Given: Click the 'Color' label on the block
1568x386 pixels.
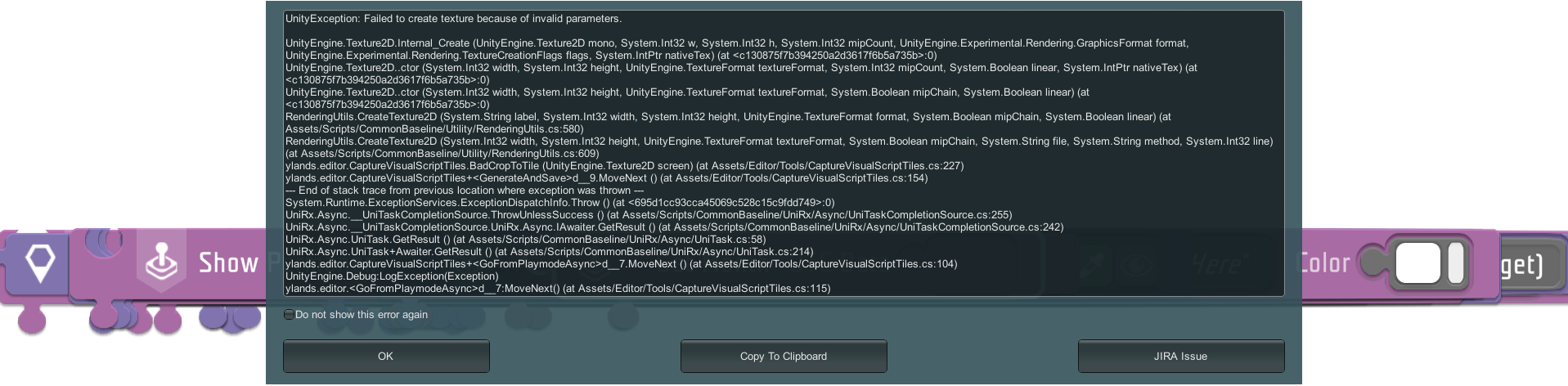Looking at the screenshot, I should 1325,263.
